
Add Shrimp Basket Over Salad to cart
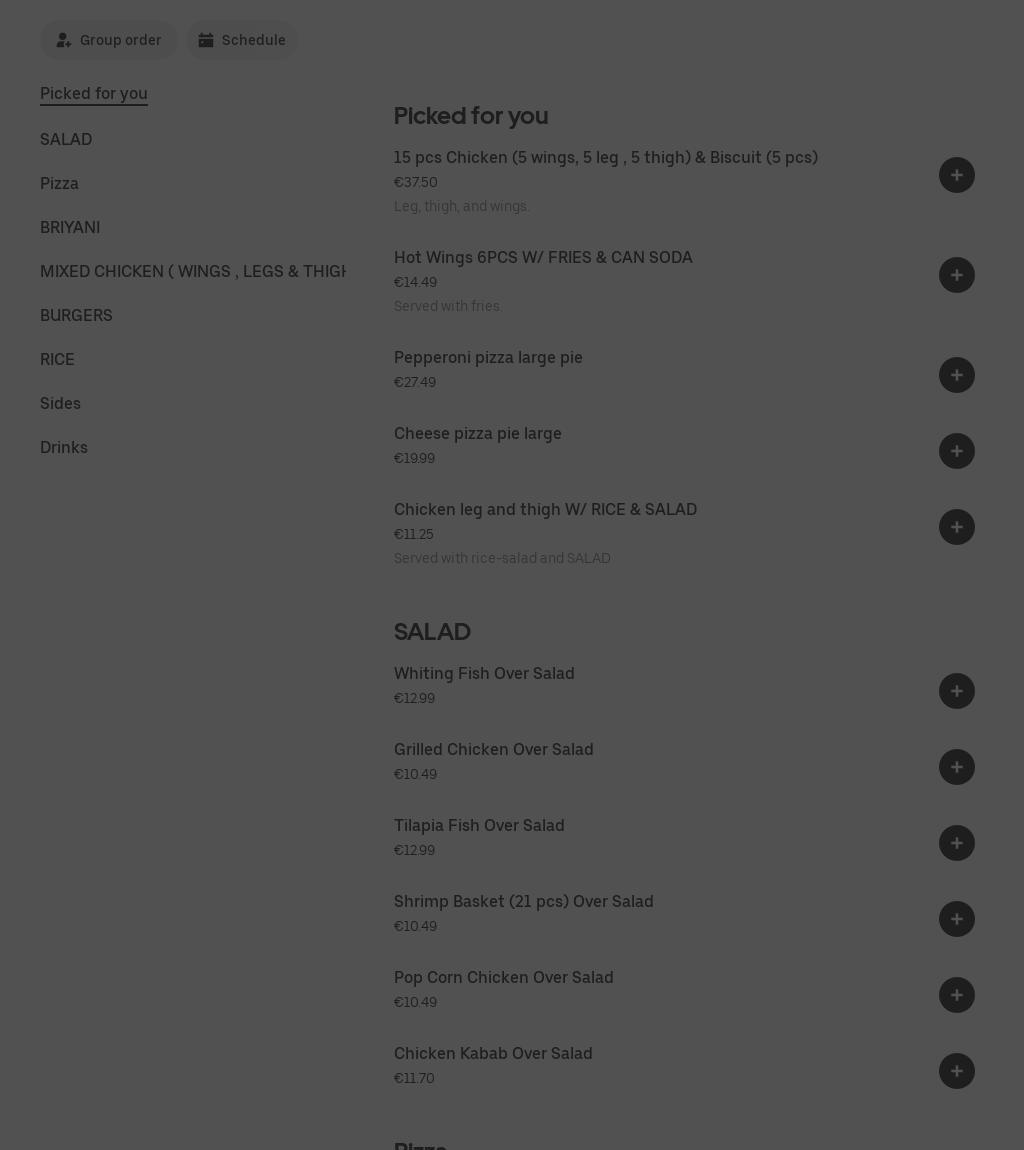tap(956, 919)
